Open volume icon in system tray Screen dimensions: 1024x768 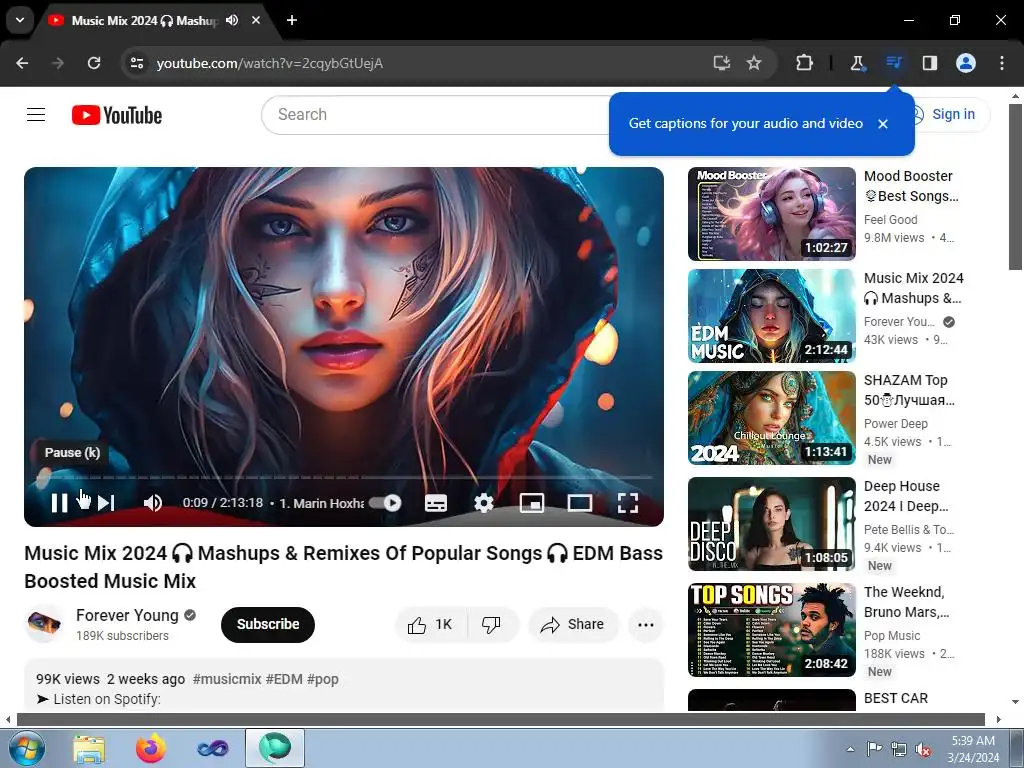[923, 749]
